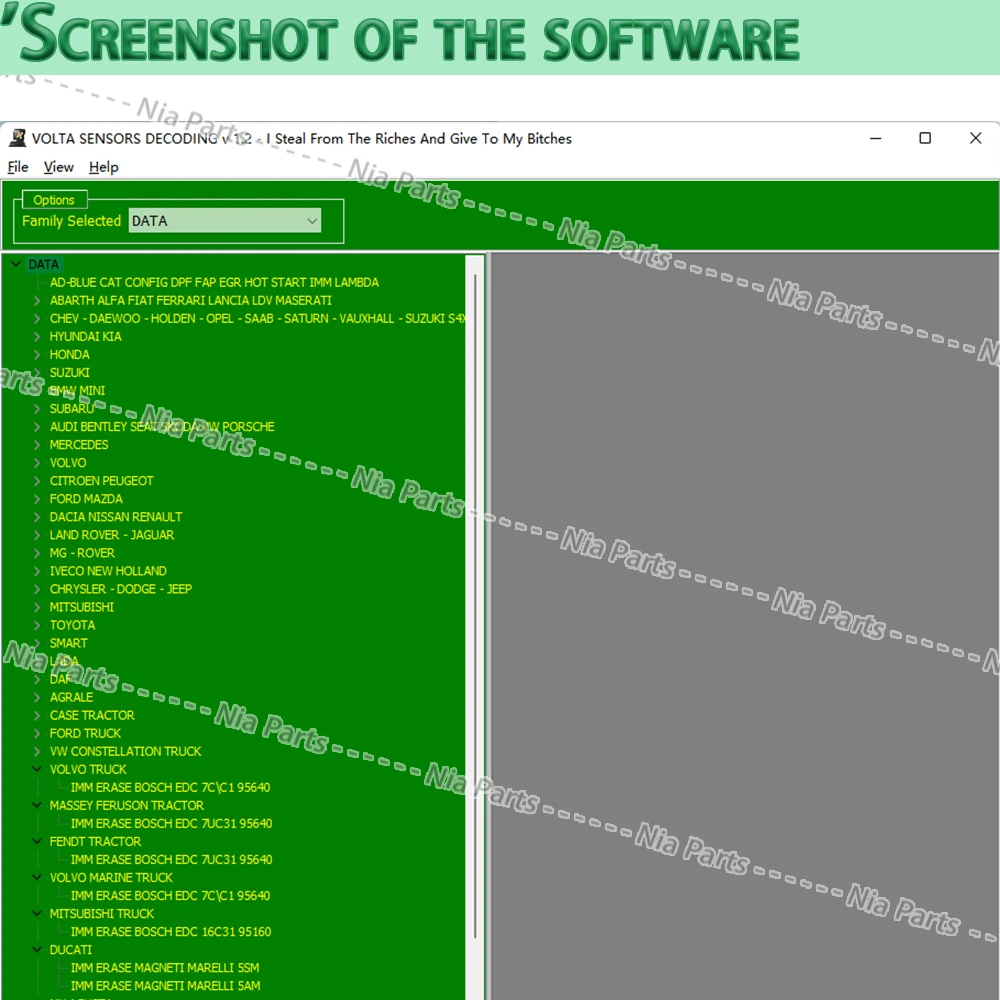Expand the IVECO NEW HOLLAND node
The height and width of the screenshot is (1000, 1000).
[x=37, y=571]
